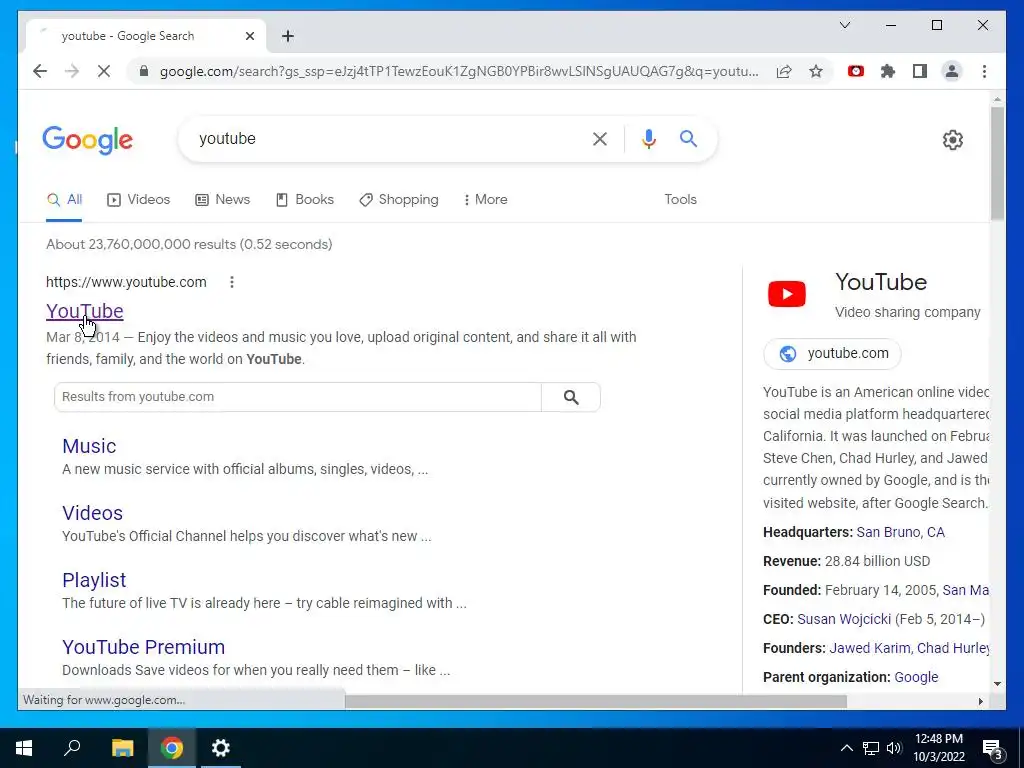Click the share this page icon

(x=784, y=71)
